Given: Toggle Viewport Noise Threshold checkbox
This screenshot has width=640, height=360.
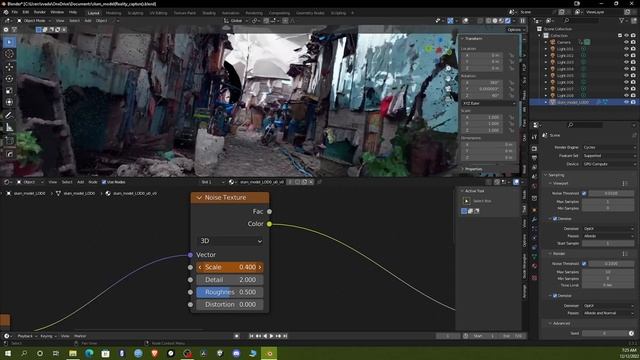Looking at the screenshot, I should click(x=584, y=193).
